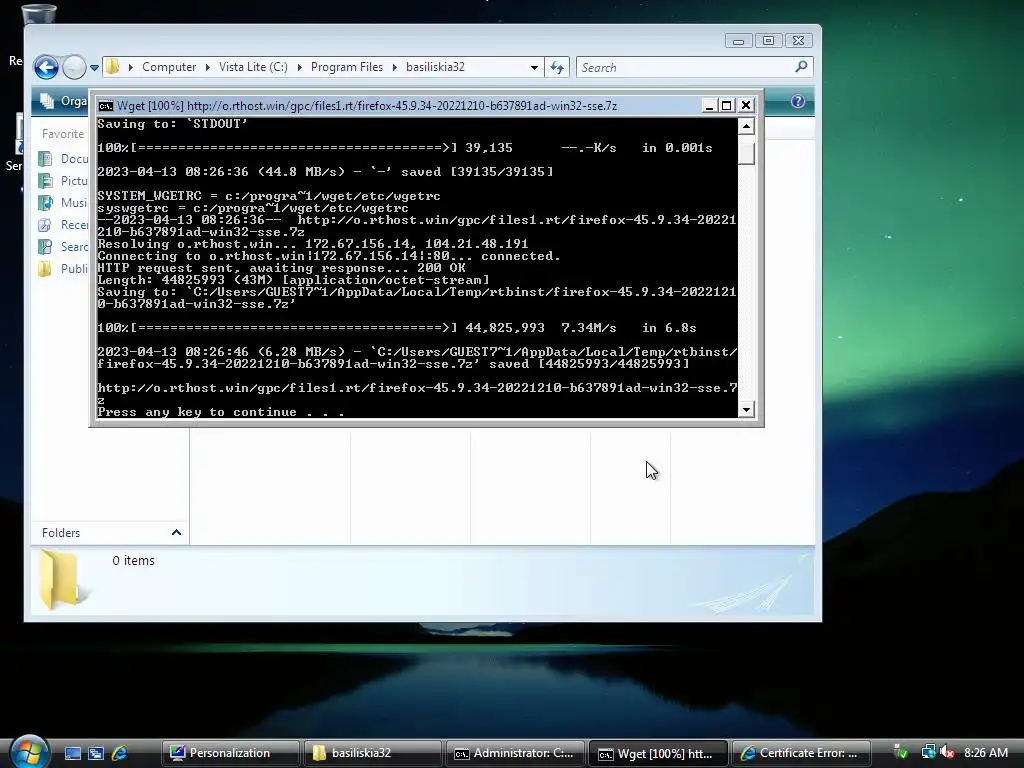Open Pictures in Favorite Links
This screenshot has height=768, width=1024.
point(64,181)
